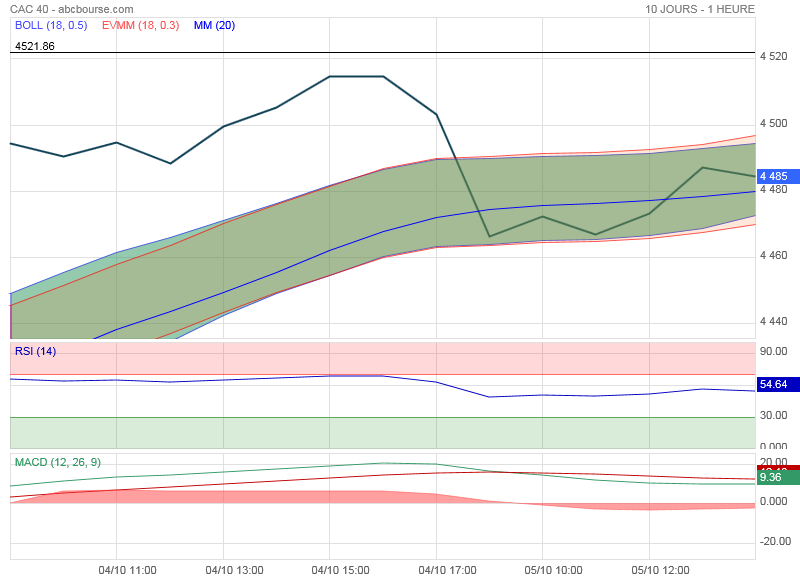The height and width of the screenshot is (580, 800).
Task: Select the MM (20) moving average label
Action: pos(214,25)
